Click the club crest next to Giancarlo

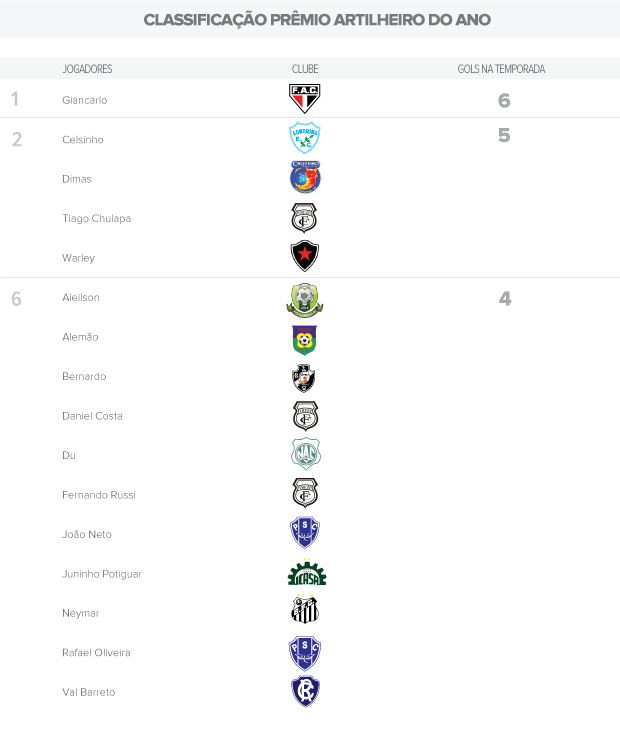305,98
